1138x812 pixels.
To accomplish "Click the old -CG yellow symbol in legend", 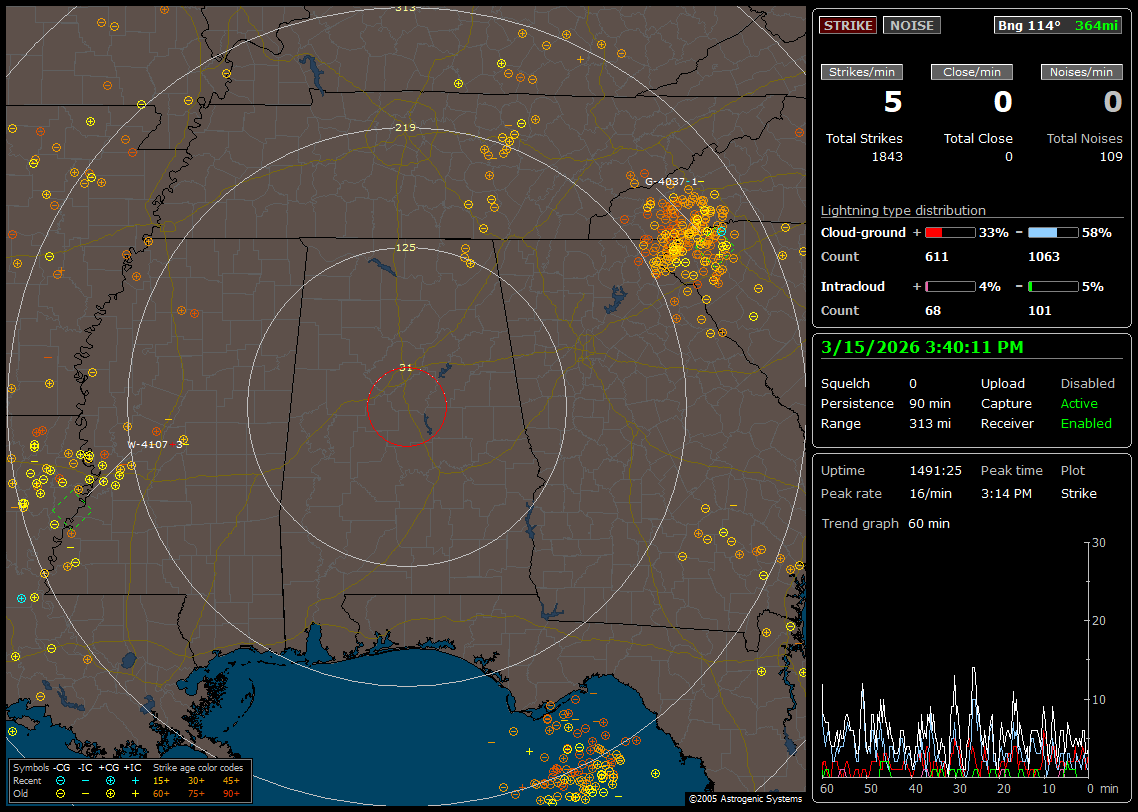I will (60, 793).
